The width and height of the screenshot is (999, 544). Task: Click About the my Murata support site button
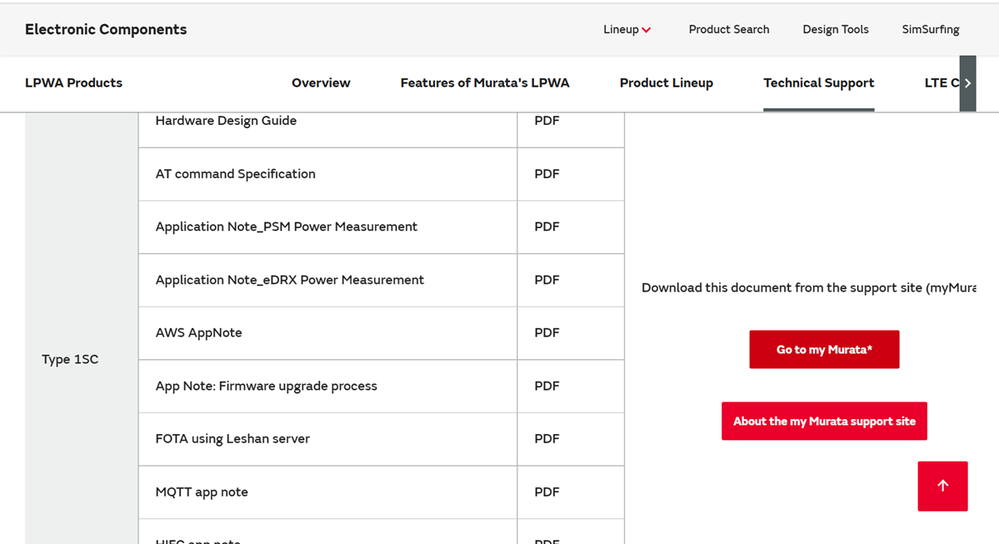(824, 421)
